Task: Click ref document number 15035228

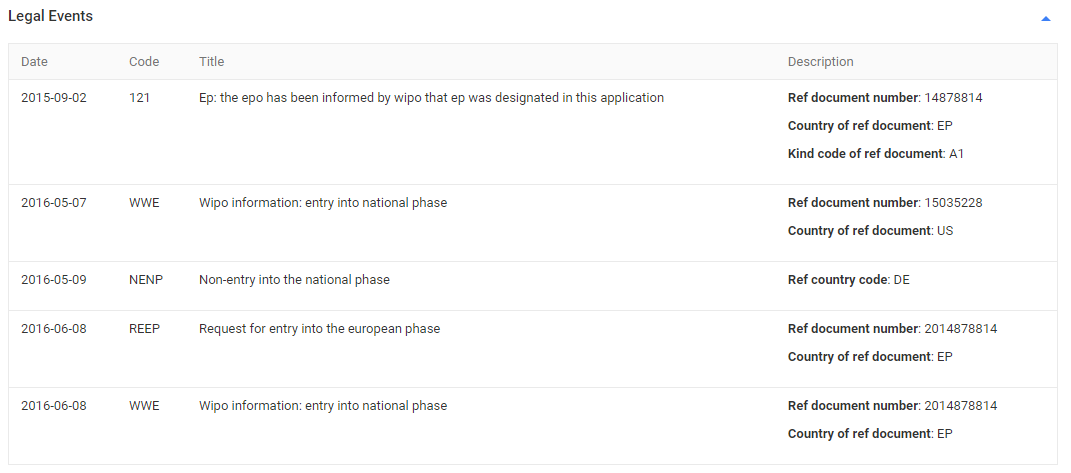Action: [x=885, y=203]
